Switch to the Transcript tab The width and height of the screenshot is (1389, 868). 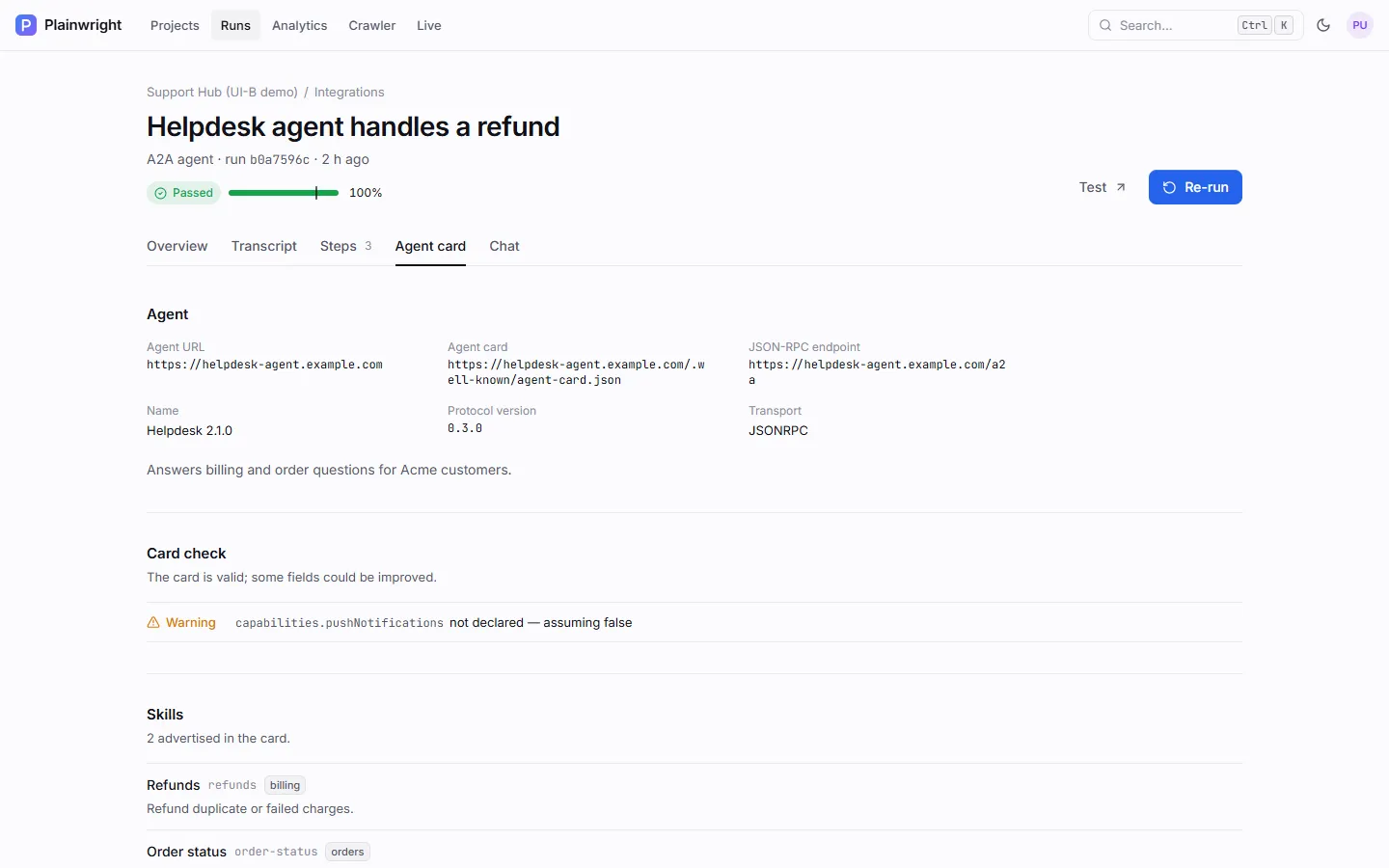click(x=264, y=246)
